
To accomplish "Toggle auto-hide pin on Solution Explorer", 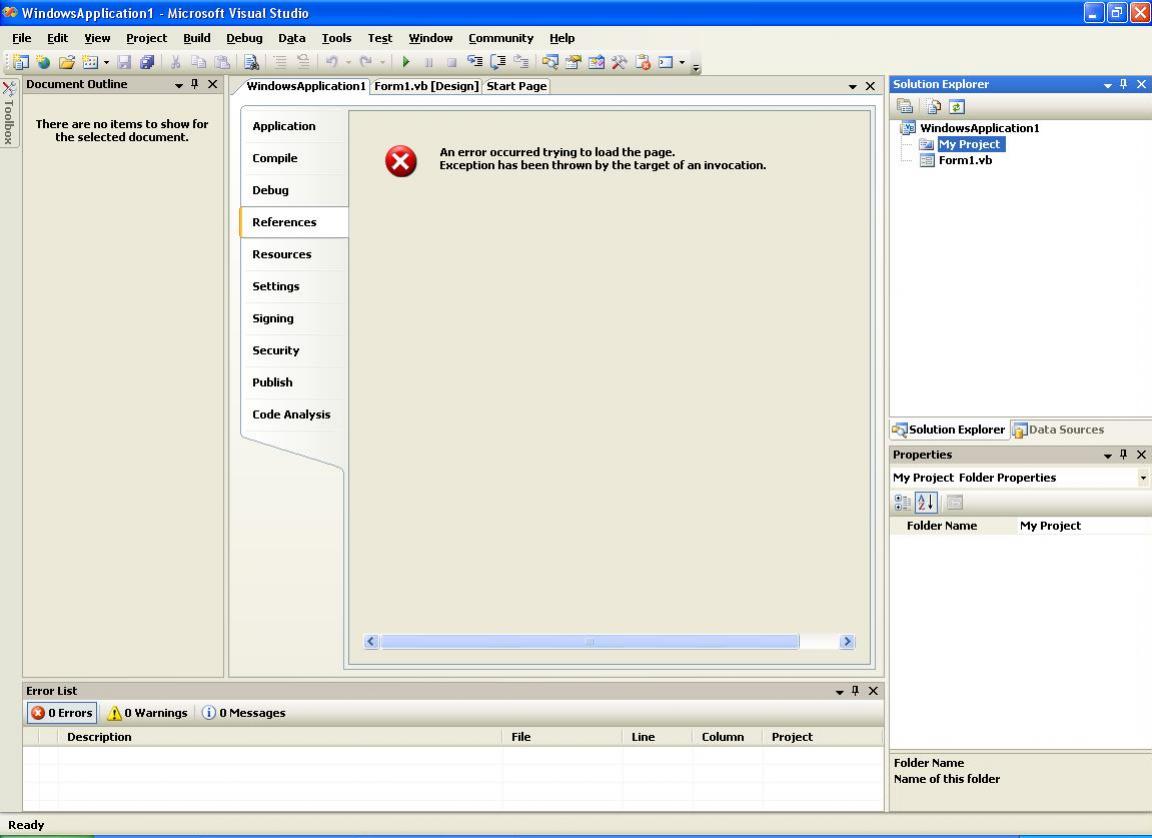I will (x=1123, y=84).
